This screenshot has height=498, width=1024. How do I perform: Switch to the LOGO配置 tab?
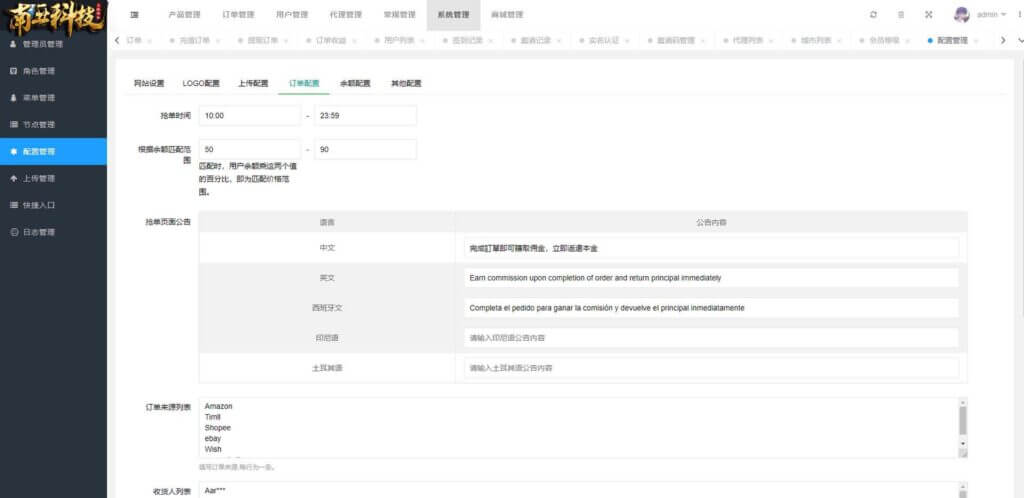coord(201,84)
